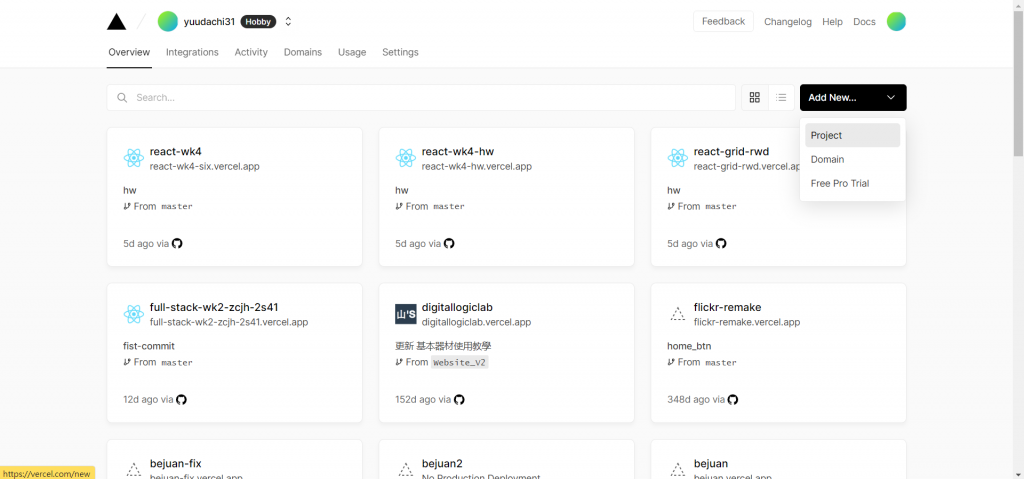The width and height of the screenshot is (1024, 479).
Task: Click GitHub icon on react-wk4-hw card
Action: [x=449, y=243]
